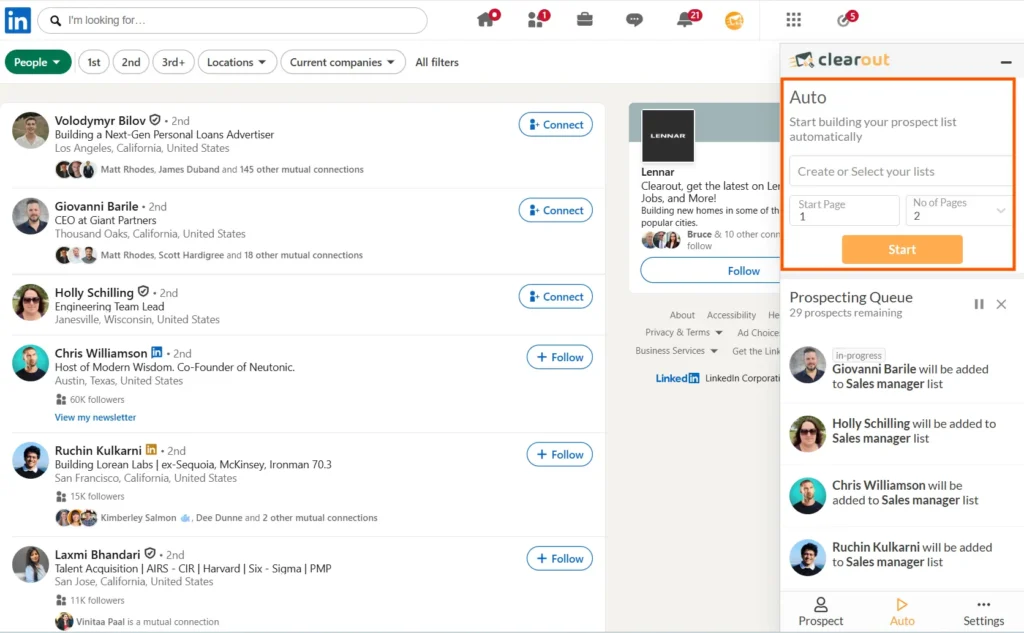Expand Business Services footer menu
This screenshot has height=633, width=1024.
pos(677,351)
